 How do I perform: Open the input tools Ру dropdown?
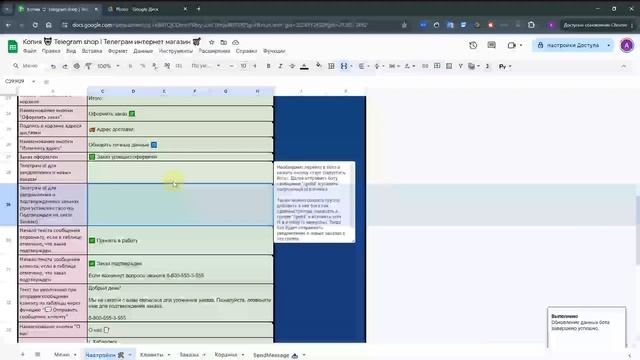pyautogui.click(x=505, y=66)
